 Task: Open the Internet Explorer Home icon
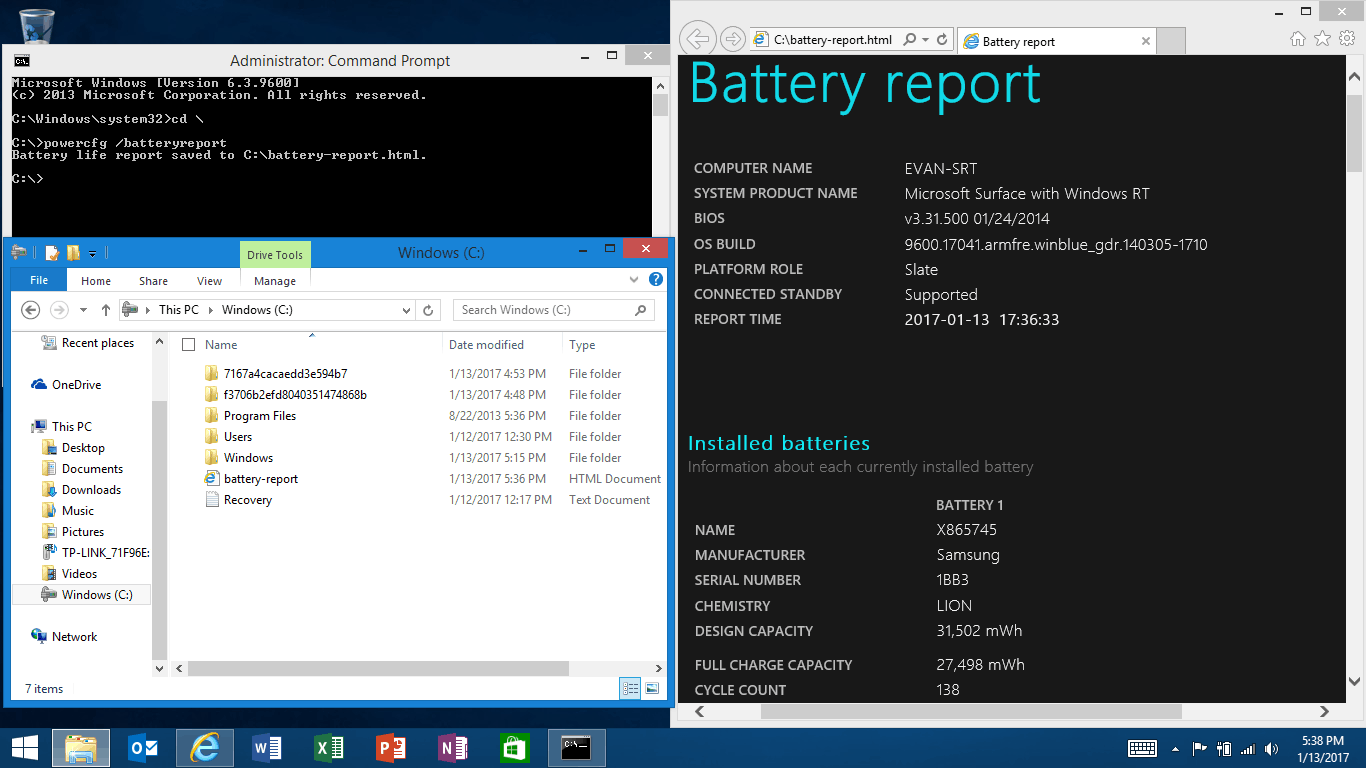coord(1298,38)
